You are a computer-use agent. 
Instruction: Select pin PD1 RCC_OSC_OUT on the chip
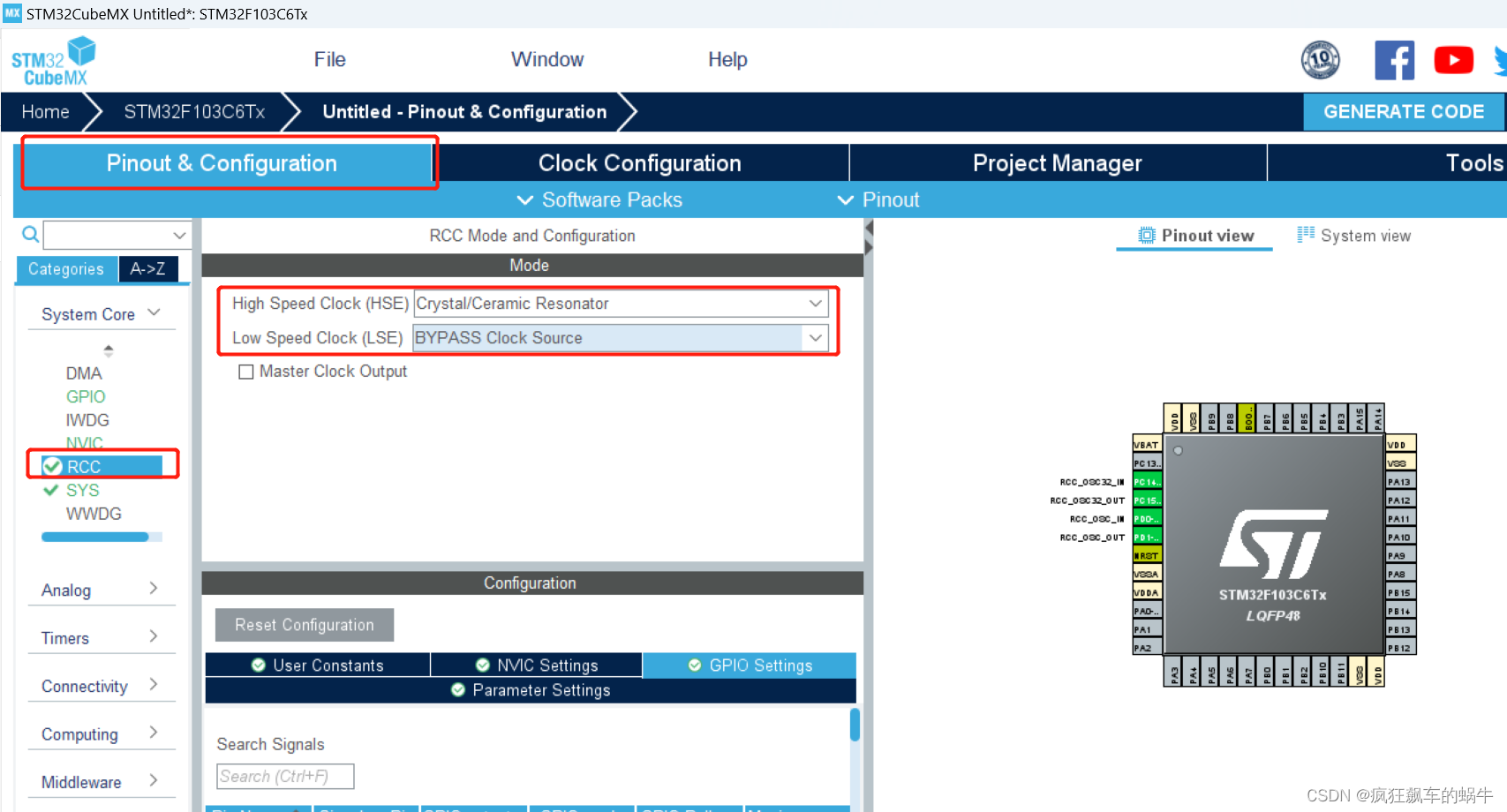pos(1147,538)
